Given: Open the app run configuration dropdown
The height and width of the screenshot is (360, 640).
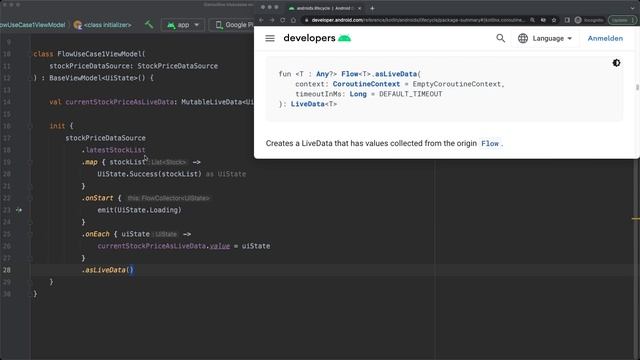Looking at the screenshot, I should 182,25.
